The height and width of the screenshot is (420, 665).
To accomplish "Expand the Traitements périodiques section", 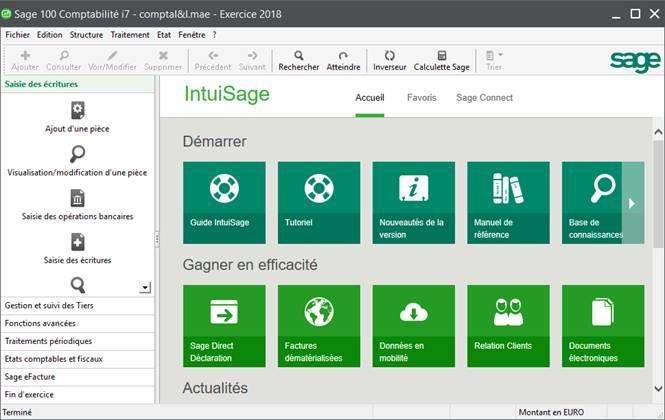I will [78, 341].
